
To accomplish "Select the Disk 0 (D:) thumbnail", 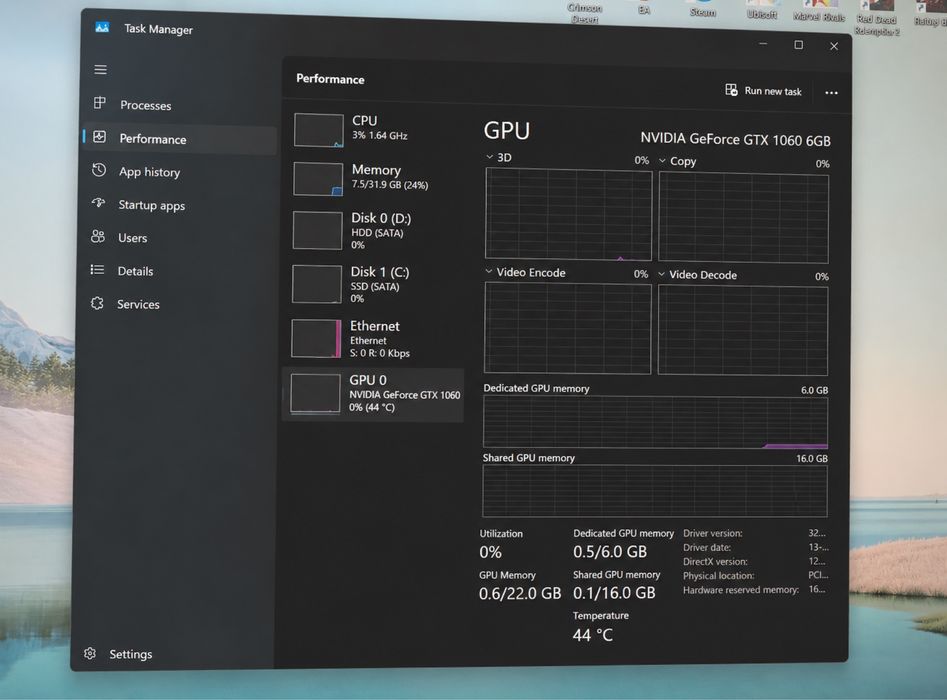I will pos(318,230).
